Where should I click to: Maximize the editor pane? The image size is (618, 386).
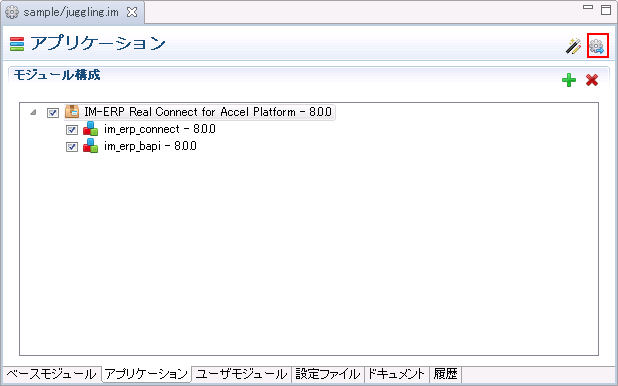(606, 9)
